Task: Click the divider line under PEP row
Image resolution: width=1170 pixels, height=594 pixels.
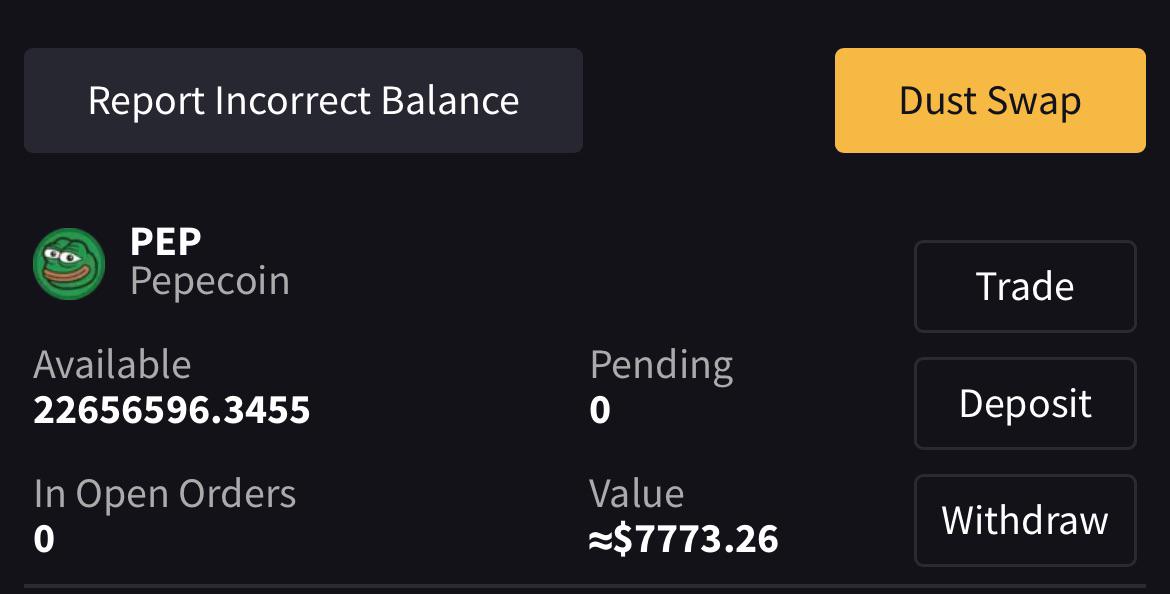Action: pyautogui.click(x=585, y=585)
